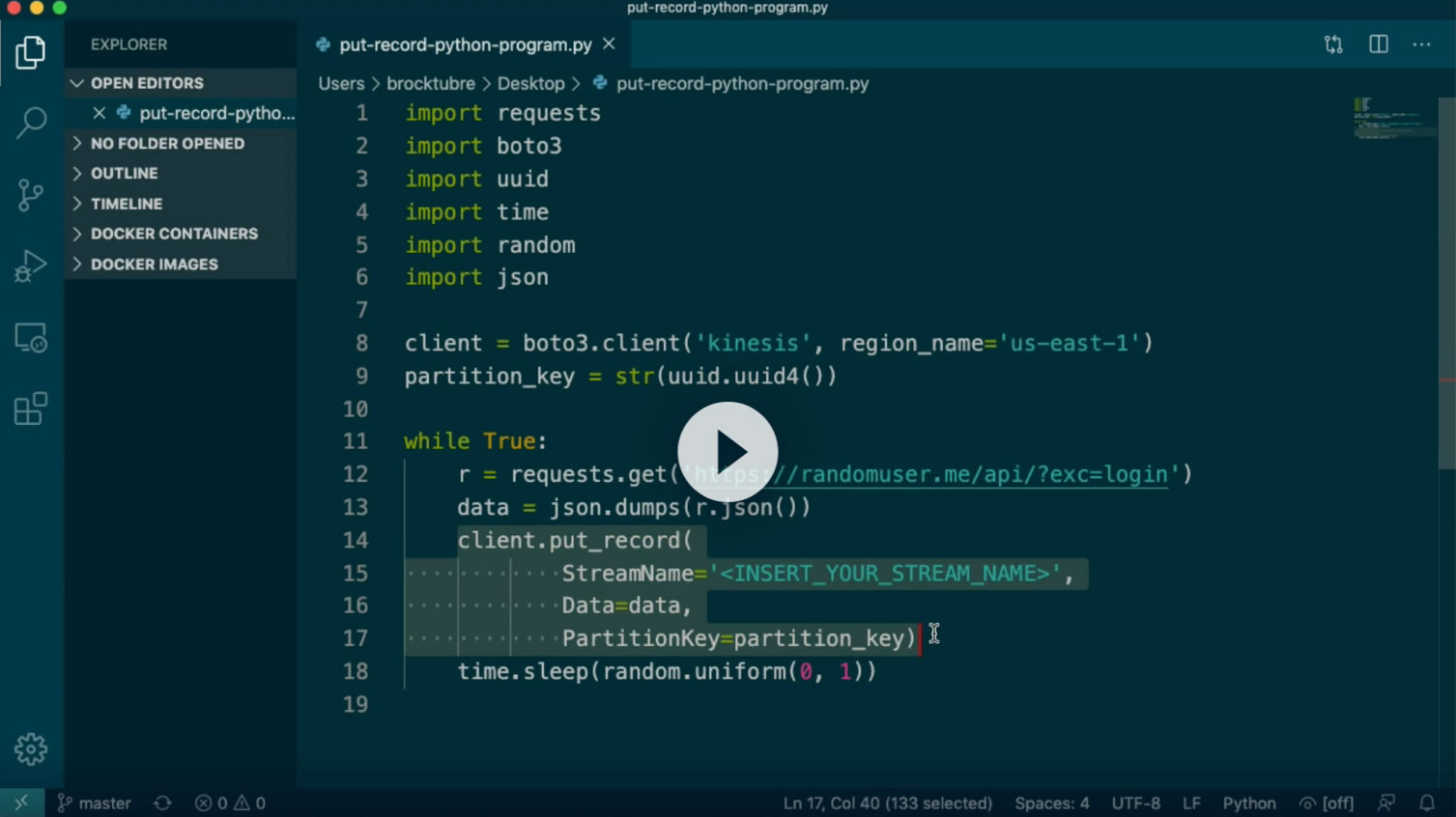Expand the Timeline section
The width and height of the screenshot is (1456, 817).
181,204
